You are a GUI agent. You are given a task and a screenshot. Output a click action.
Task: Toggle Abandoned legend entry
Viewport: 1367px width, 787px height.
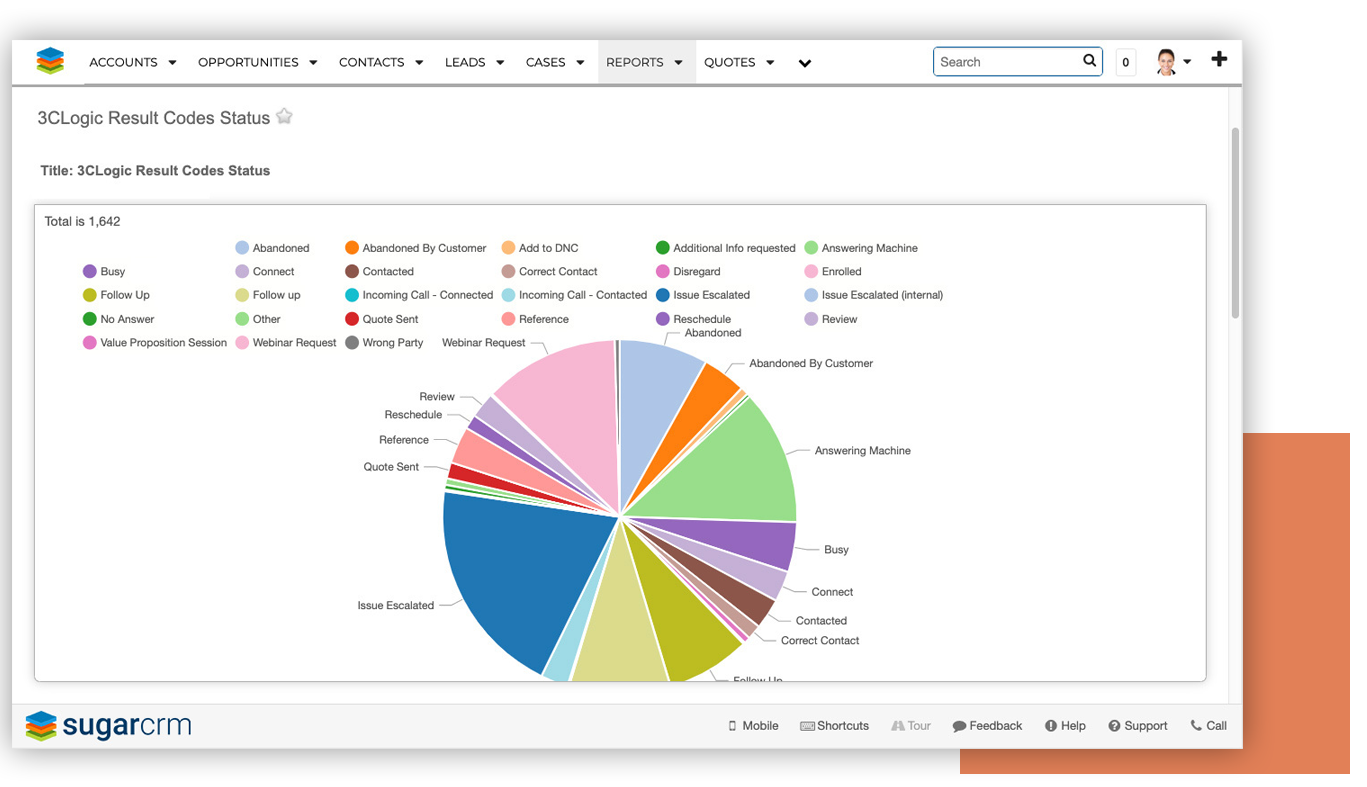pyautogui.click(x=272, y=248)
